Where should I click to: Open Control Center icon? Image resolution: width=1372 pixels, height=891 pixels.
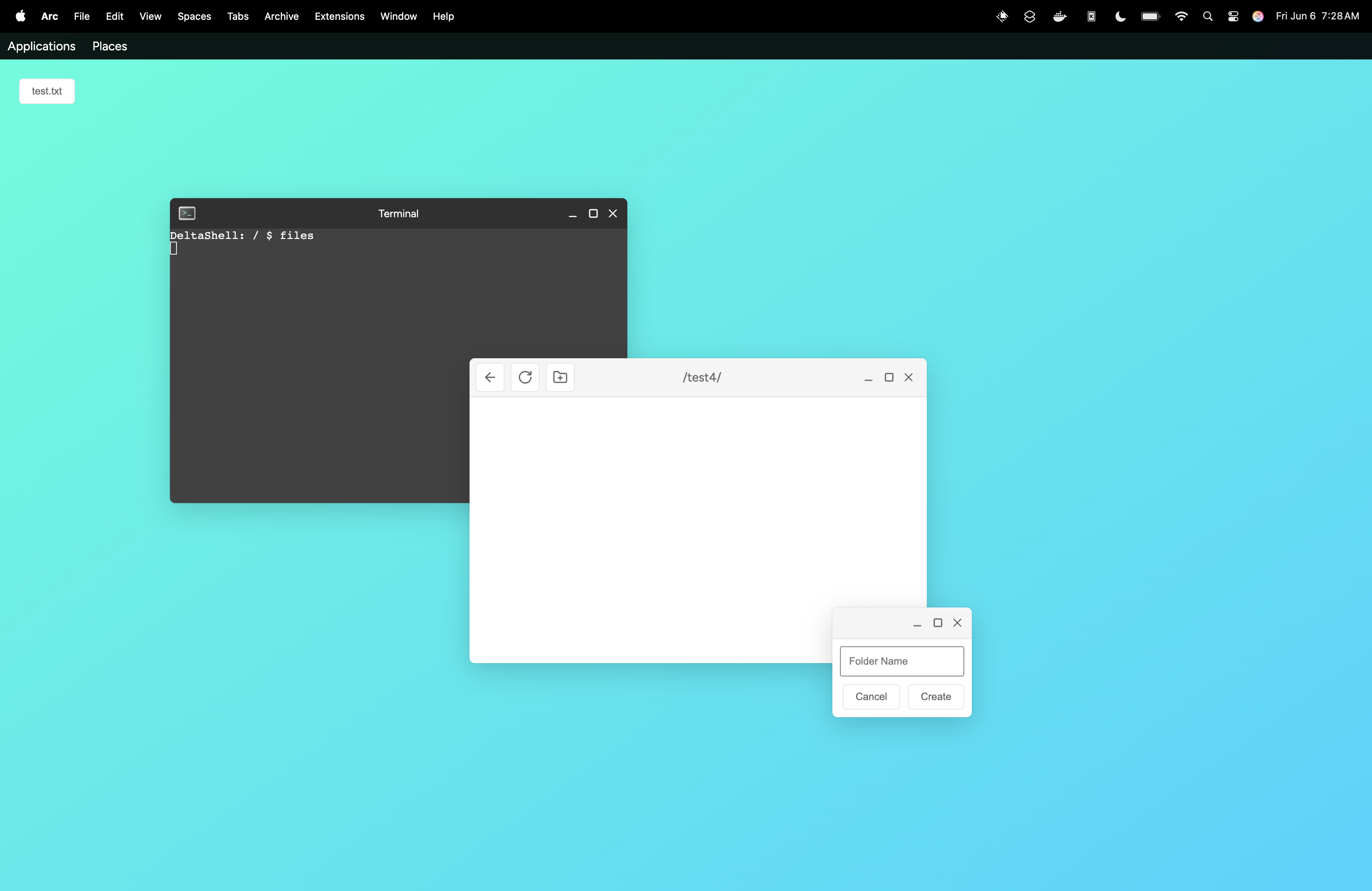(x=1233, y=16)
